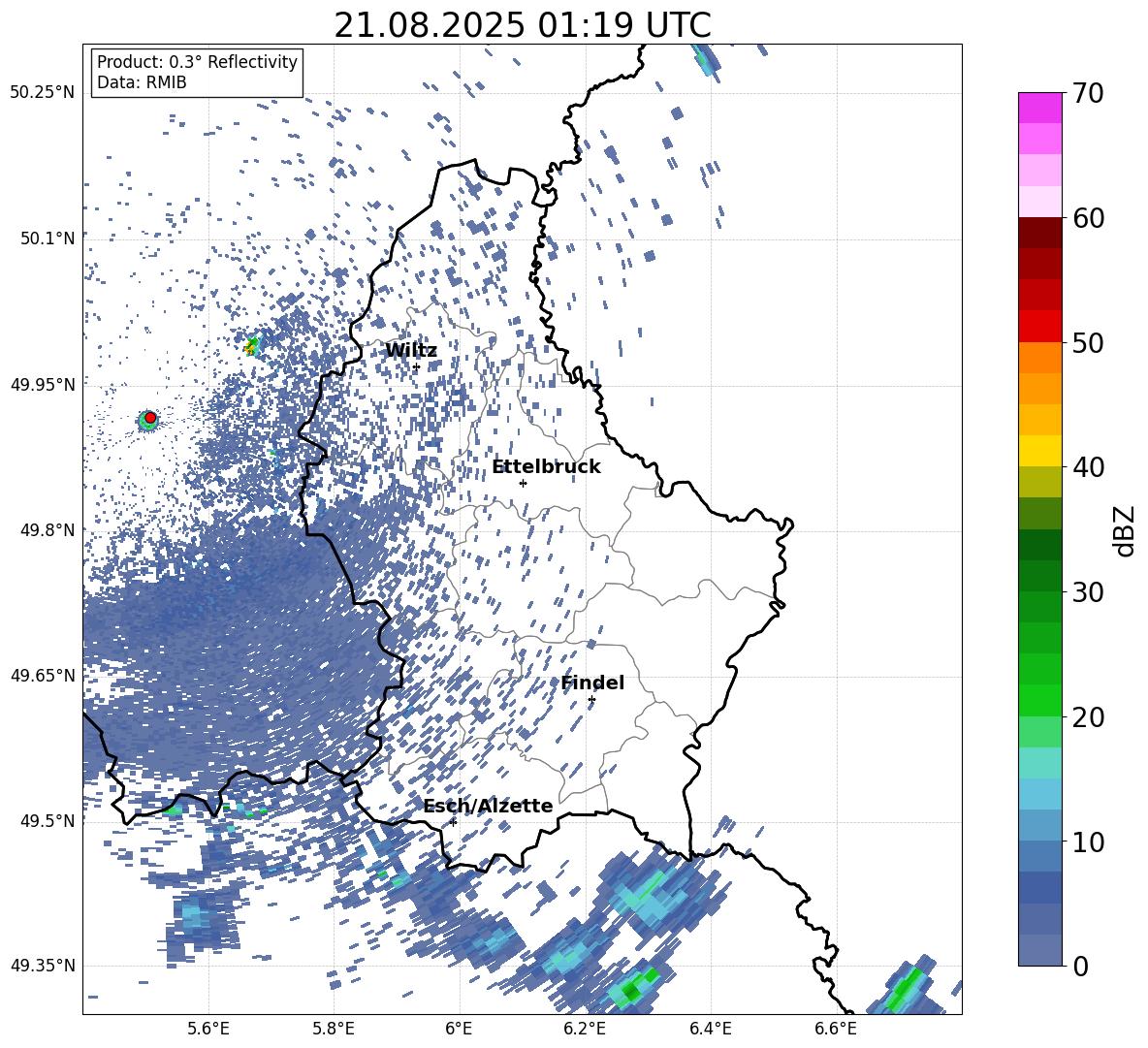Click the 6.2°E longitude label
The width and height of the screenshot is (1148, 1048).
[x=585, y=1029]
